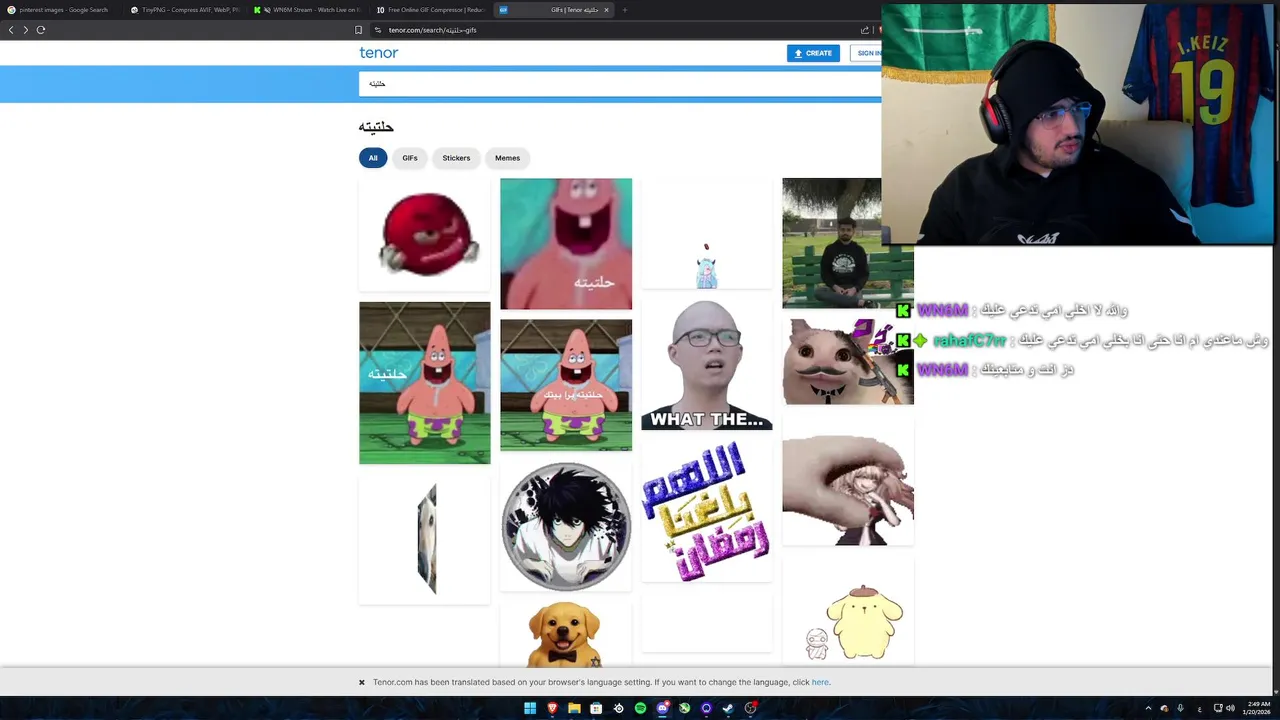Dismiss the language translation notice with its X
Screen dimensions: 1280x720
[x=362, y=682]
